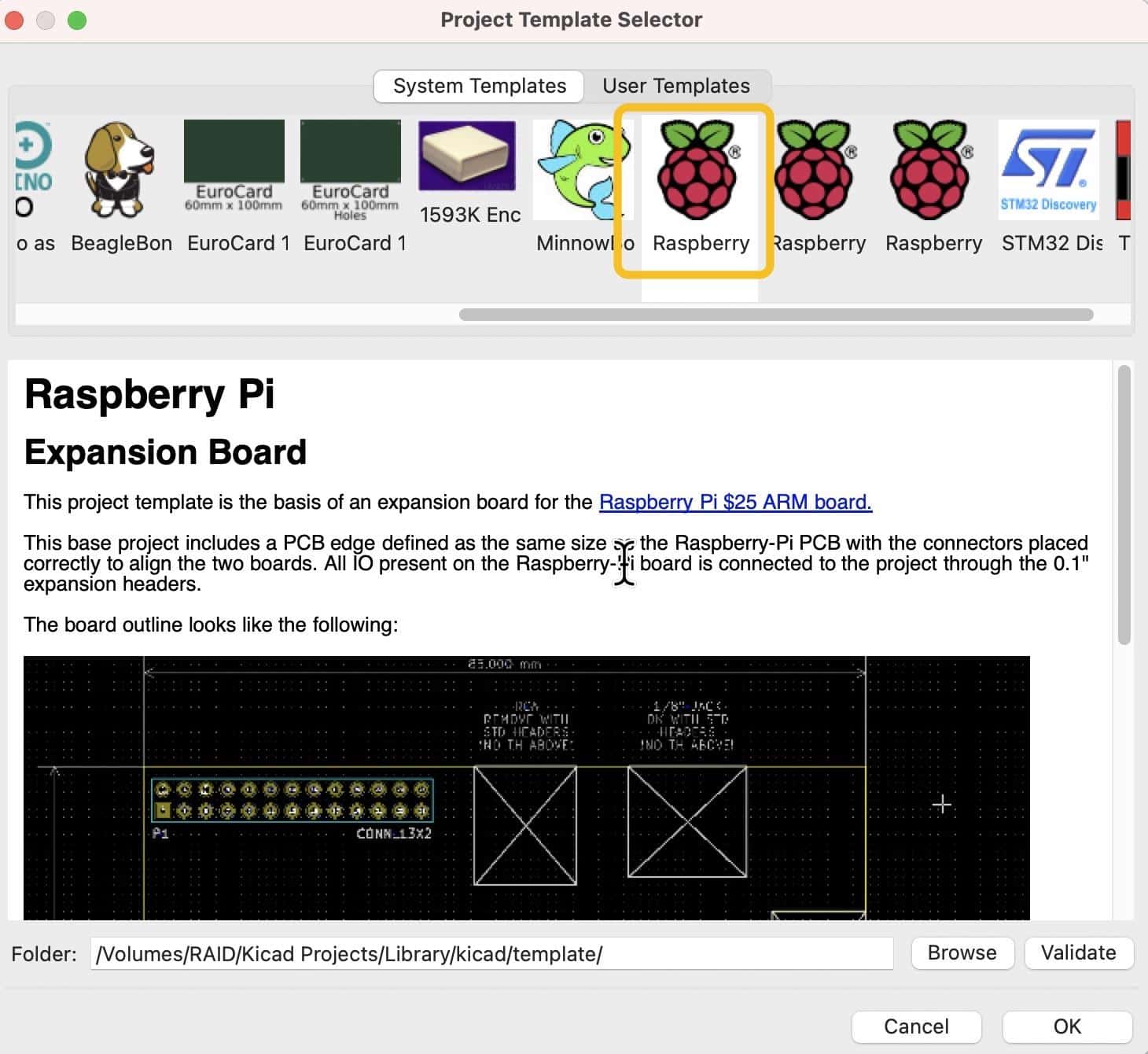Click the "Folder:" label
This screenshot has width=1148, height=1054.
click(x=44, y=954)
